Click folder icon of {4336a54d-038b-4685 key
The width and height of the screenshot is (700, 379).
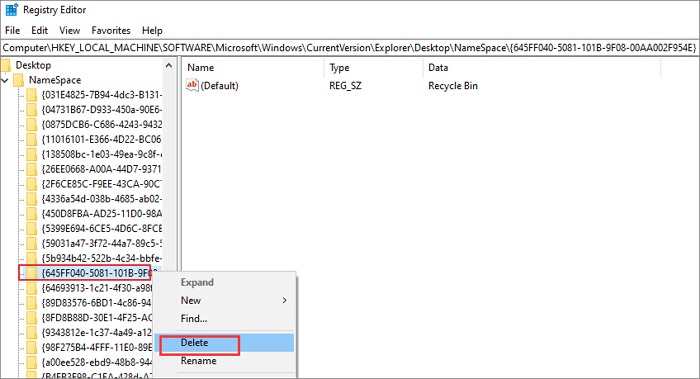pos(31,199)
